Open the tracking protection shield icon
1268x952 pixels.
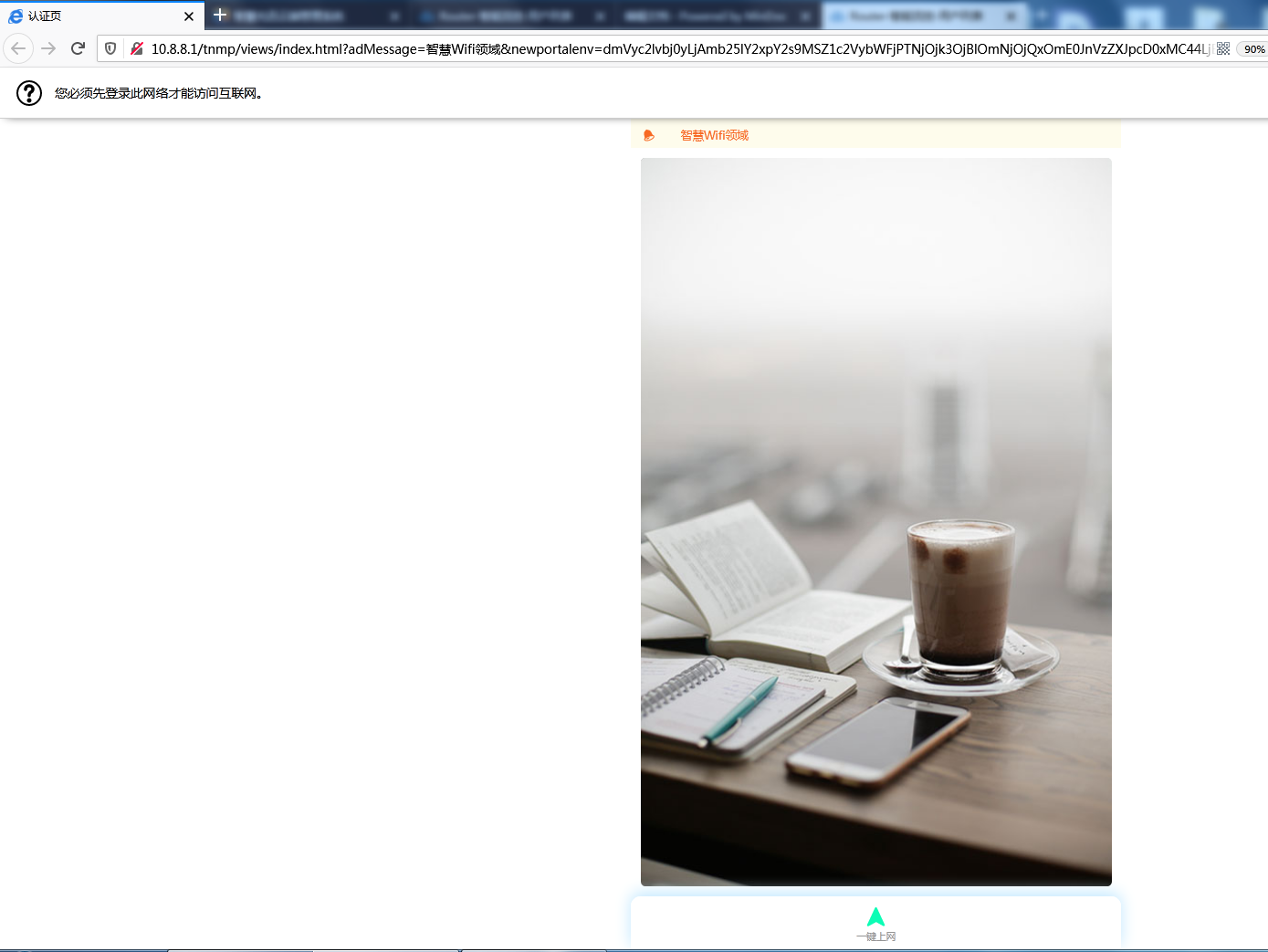click(110, 48)
